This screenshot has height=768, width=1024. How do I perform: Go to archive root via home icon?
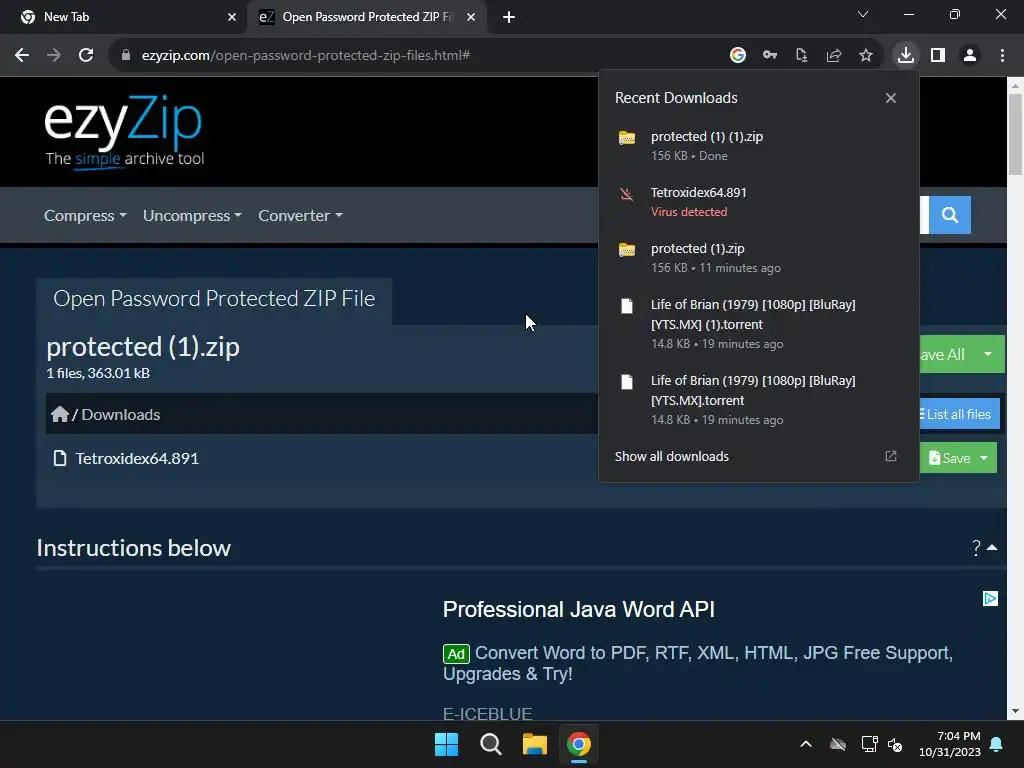(x=59, y=414)
